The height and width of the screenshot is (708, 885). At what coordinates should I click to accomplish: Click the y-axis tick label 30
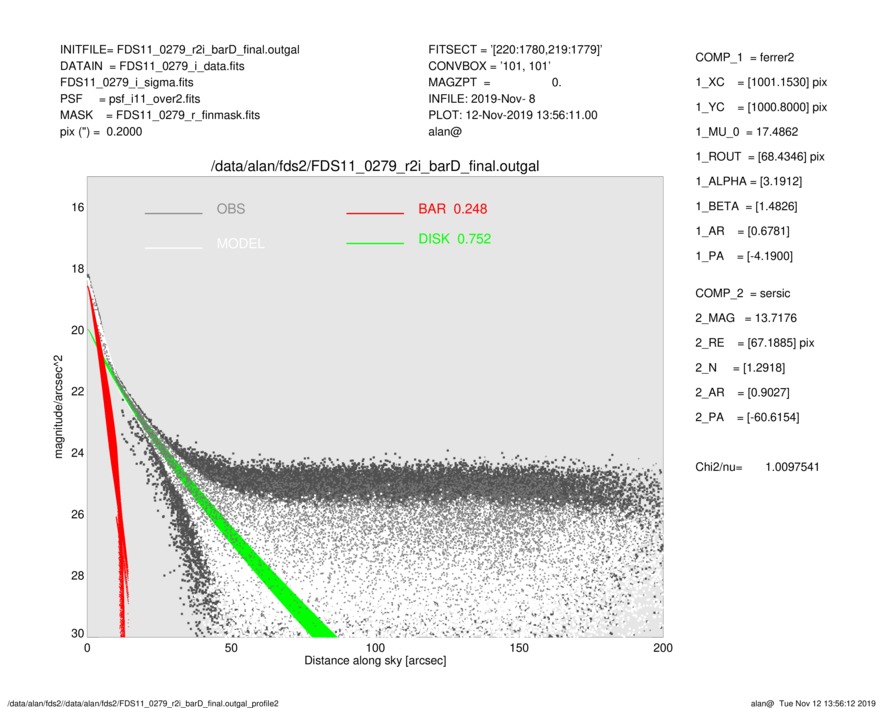(78, 634)
